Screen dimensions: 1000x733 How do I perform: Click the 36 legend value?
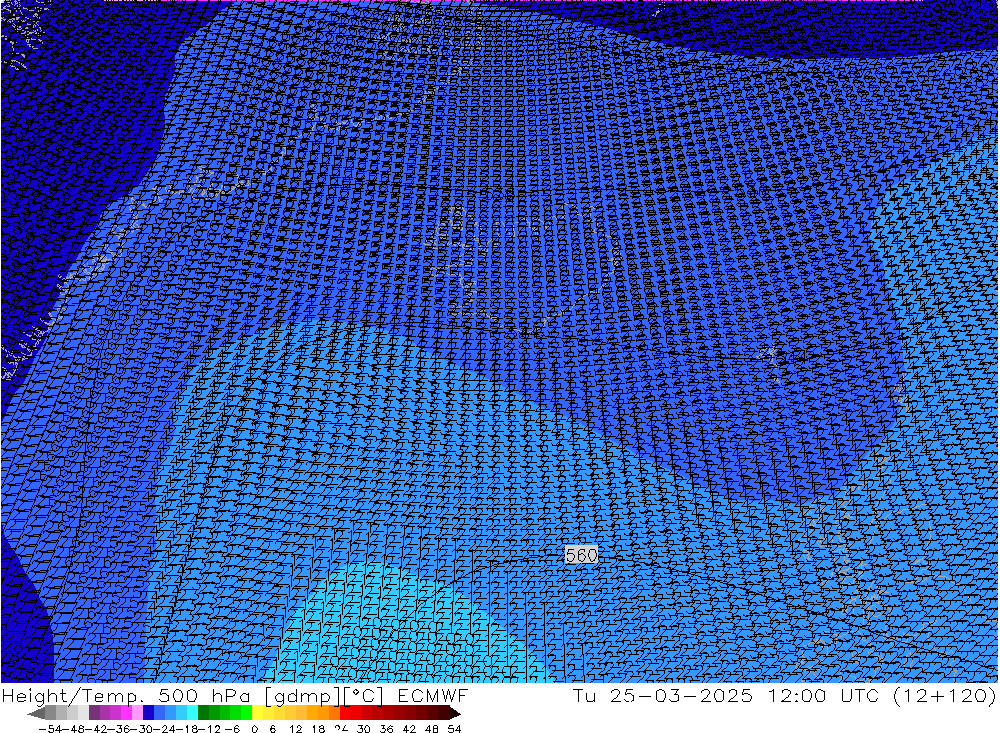[386, 729]
